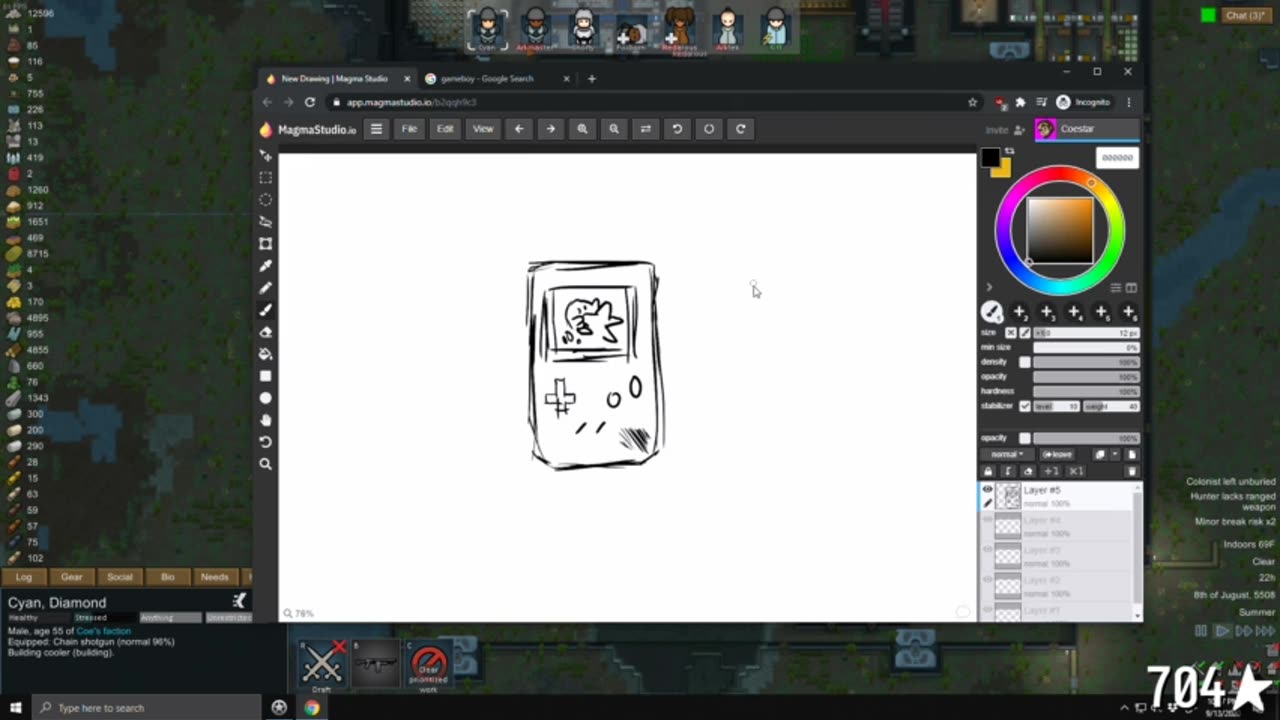Rotate the view counterclockwise
This screenshot has width=1280, height=720.
tap(677, 129)
